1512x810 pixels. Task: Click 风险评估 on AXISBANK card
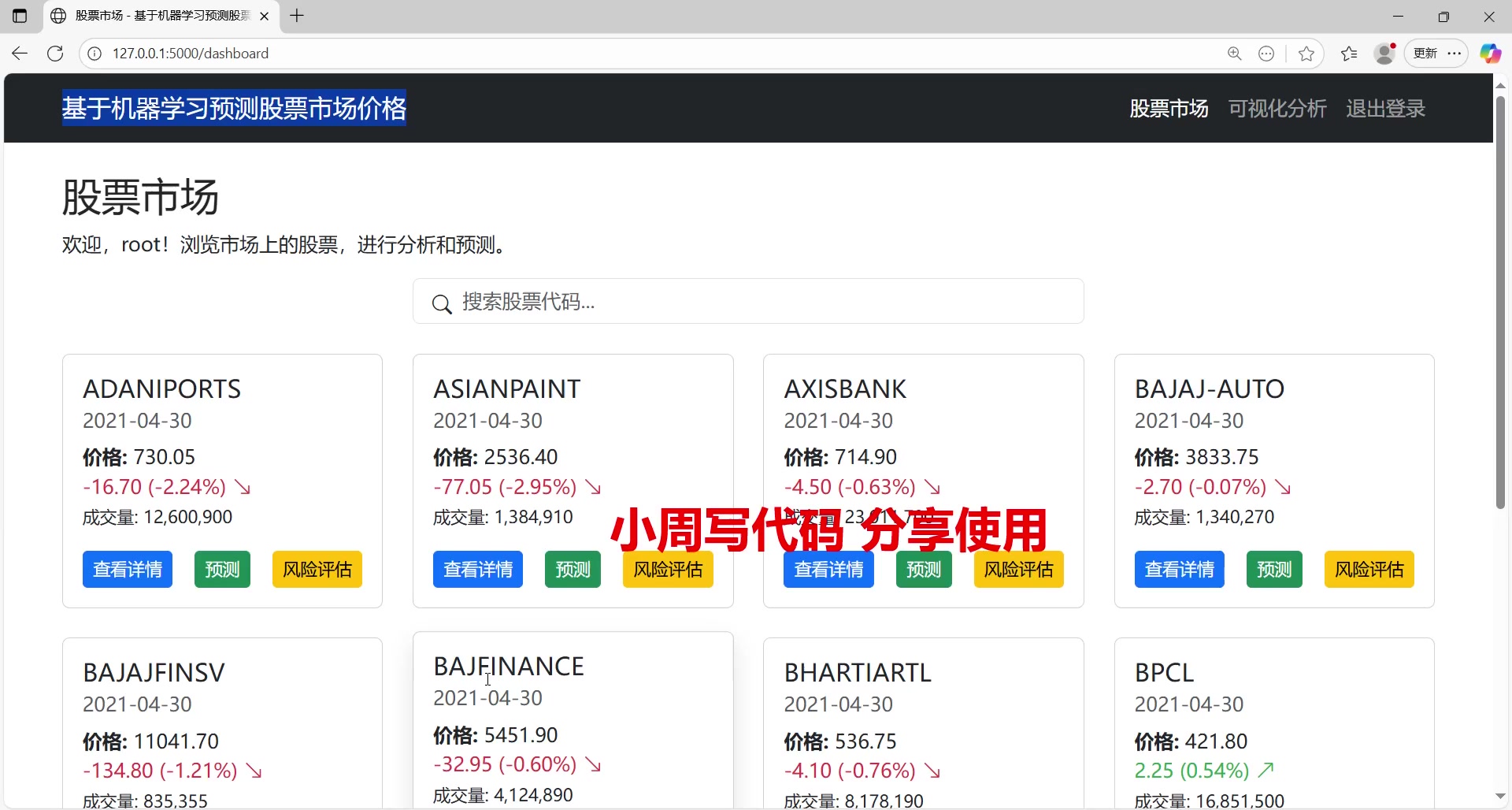click(1018, 569)
